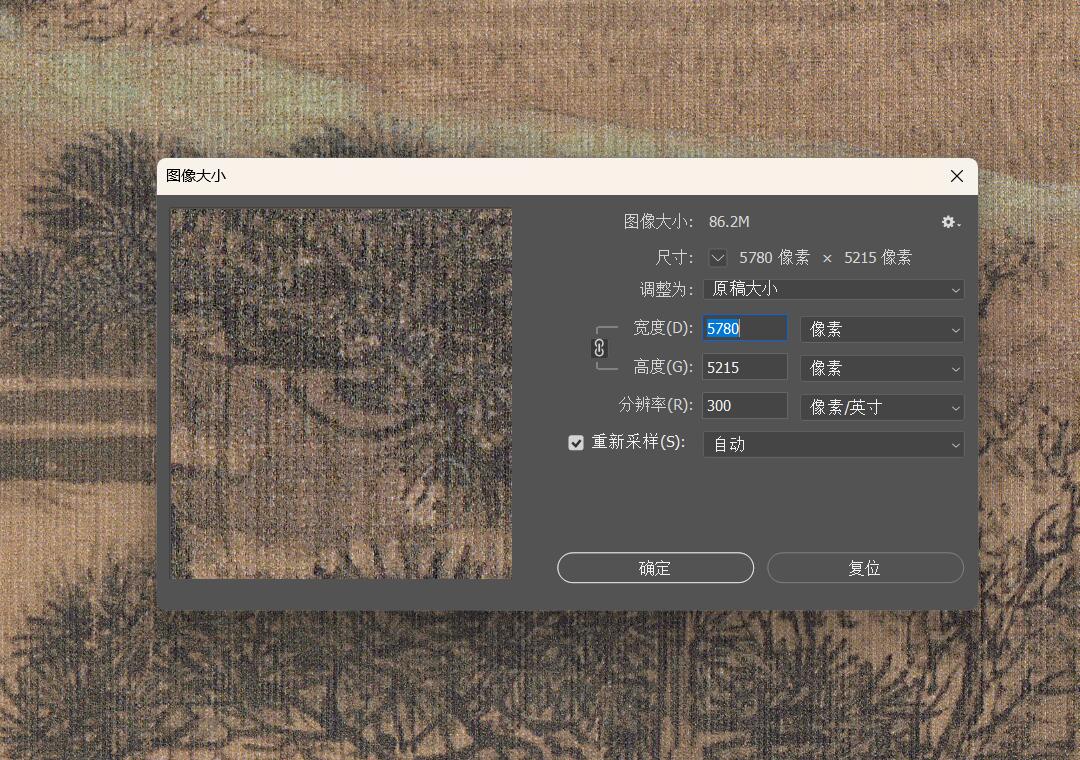The height and width of the screenshot is (760, 1080).
Task: Click the 分辨率(R) input field showing 300
Action: (745, 406)
